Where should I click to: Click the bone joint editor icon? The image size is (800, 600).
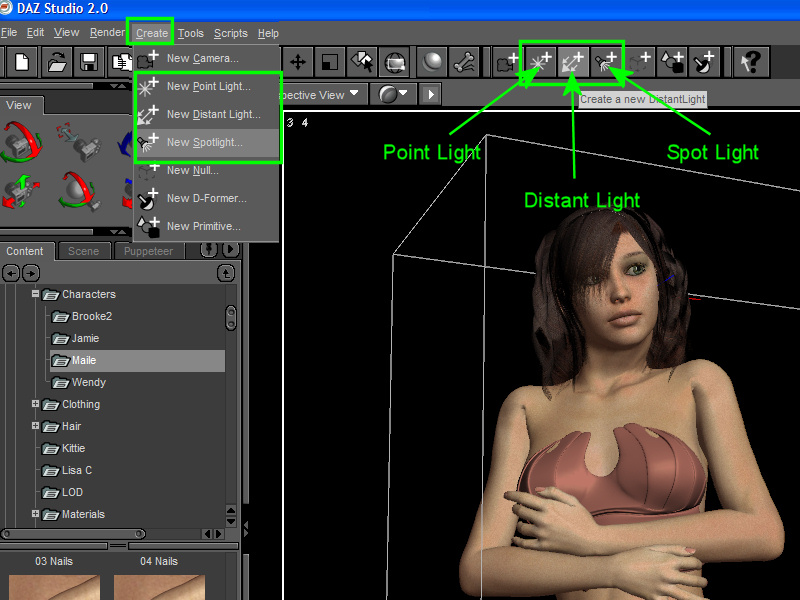[x=464, y=63]
